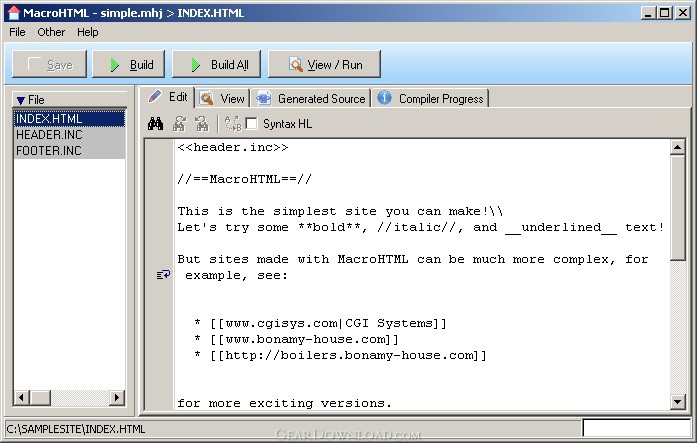This screenshot has height=443, width=697.
Task: Open the Generated Source tab
Action: coord(311,98)
